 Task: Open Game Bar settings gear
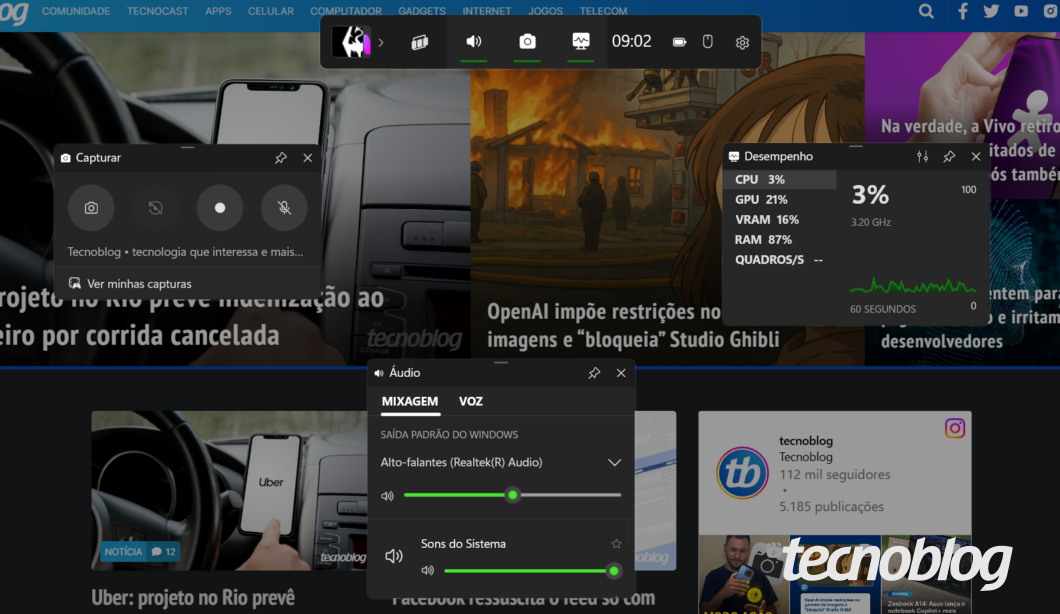[742, 42]
